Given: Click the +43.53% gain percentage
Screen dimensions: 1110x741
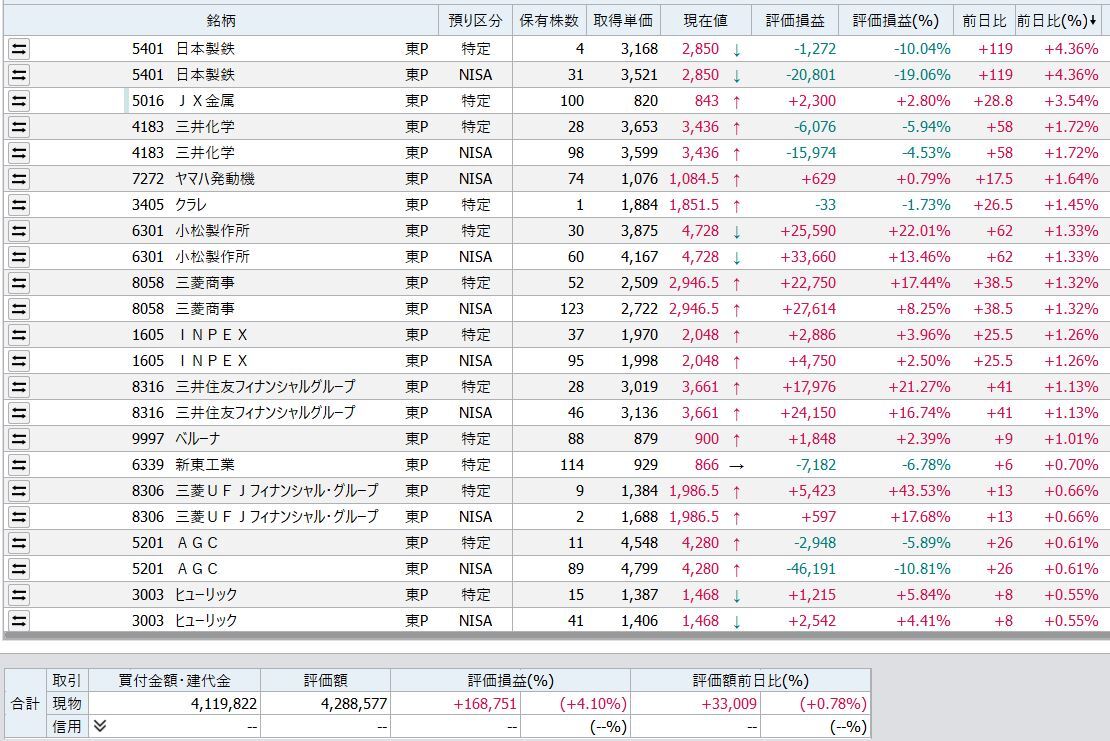Looking at the screenshot, I should 920,491.
